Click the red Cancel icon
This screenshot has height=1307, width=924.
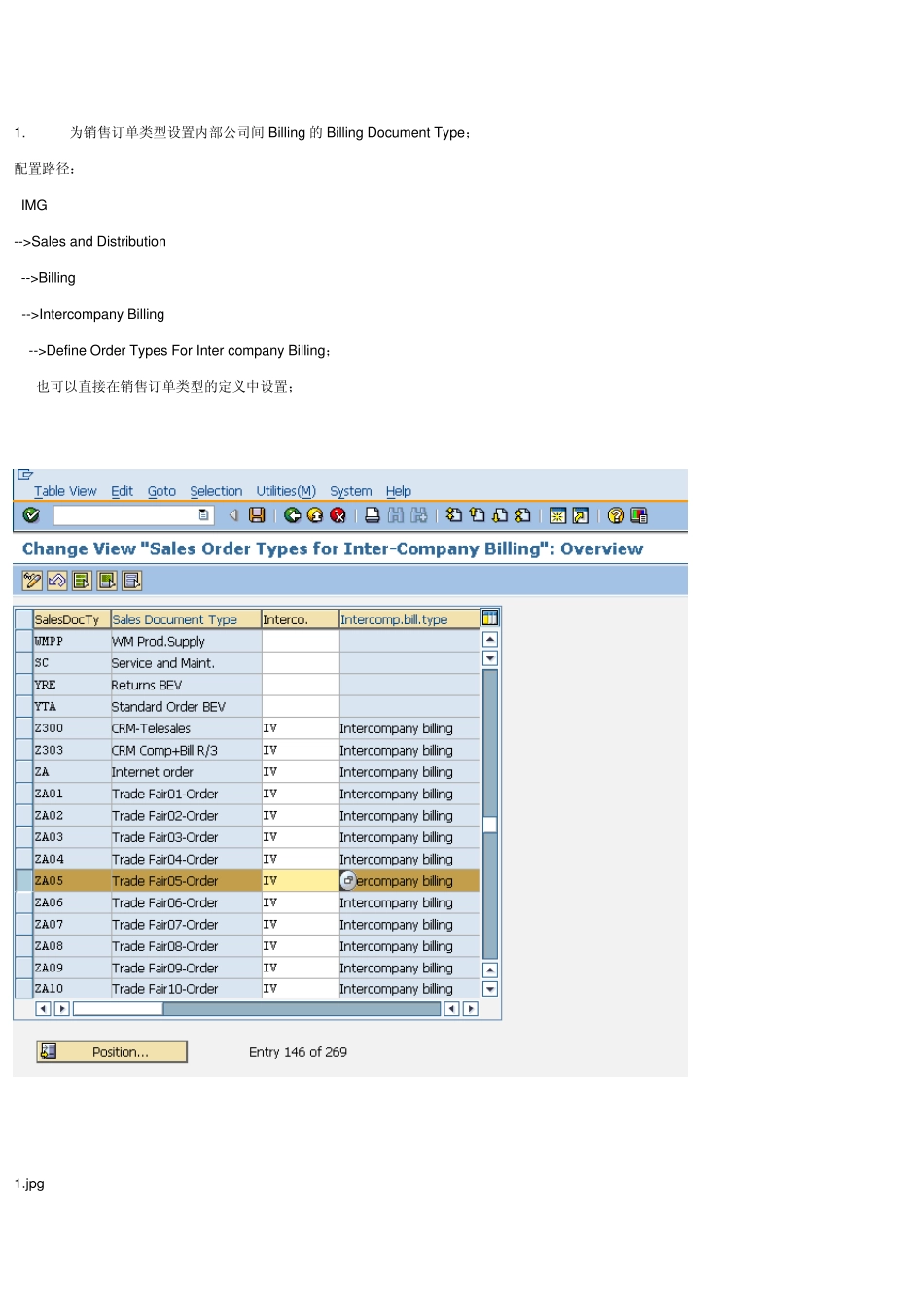point(338,515)
